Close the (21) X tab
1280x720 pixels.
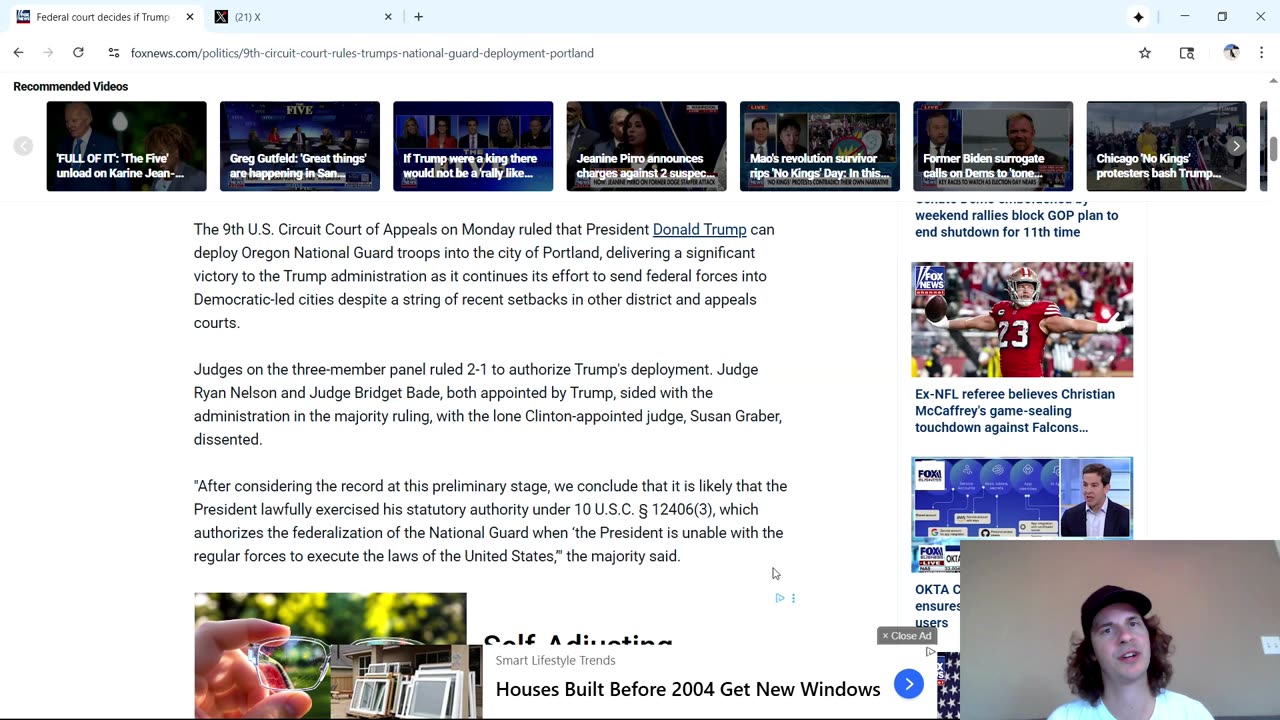point(388,17)
